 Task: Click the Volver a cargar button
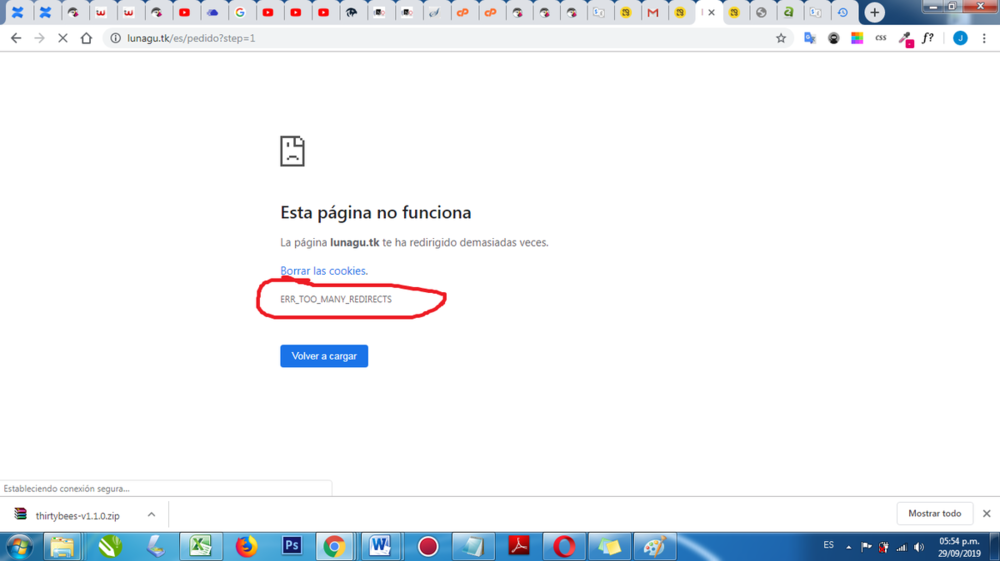pyautogui.click(x=324, y=356)
